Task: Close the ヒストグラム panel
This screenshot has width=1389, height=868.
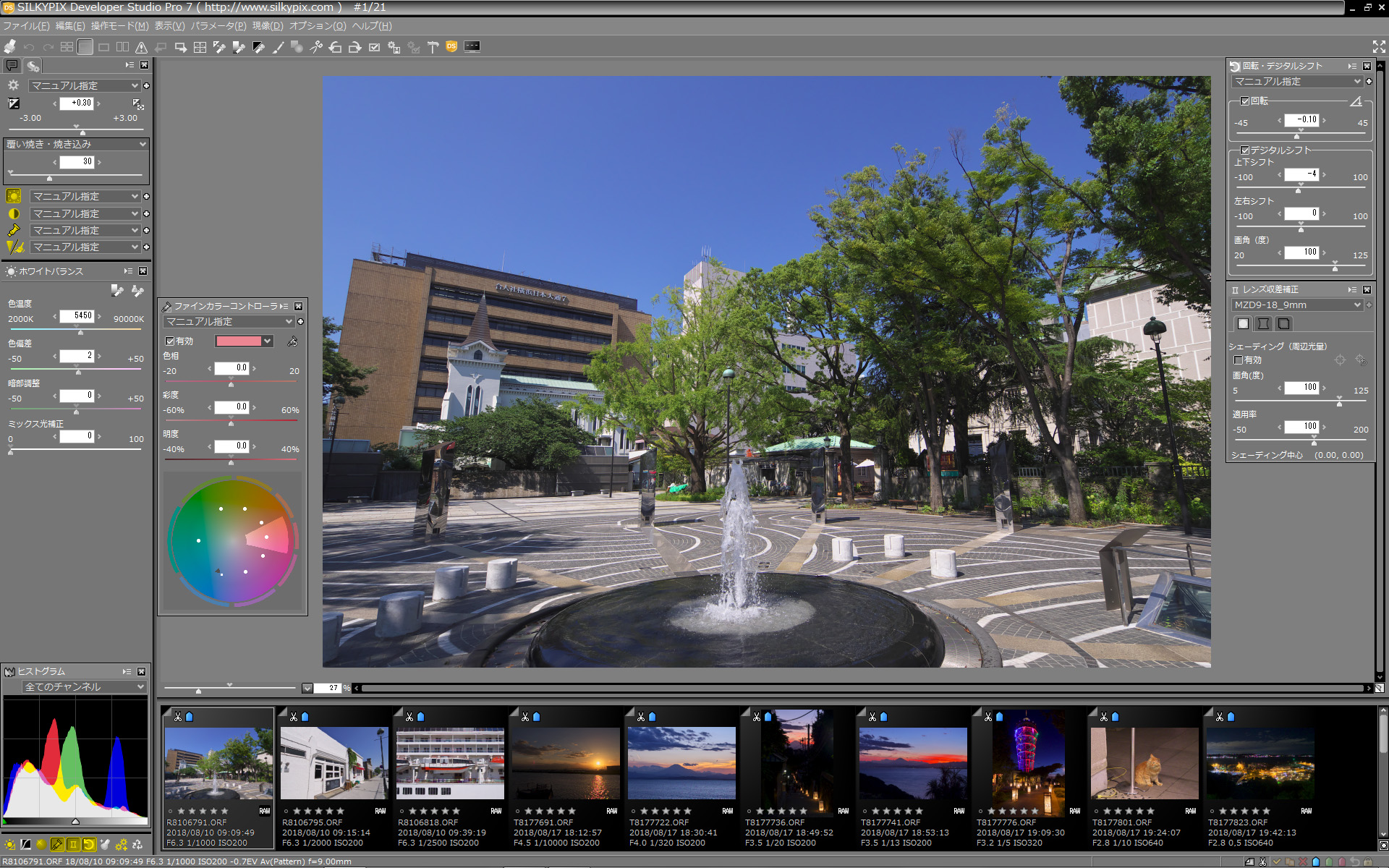Action: tap(142, 672)
